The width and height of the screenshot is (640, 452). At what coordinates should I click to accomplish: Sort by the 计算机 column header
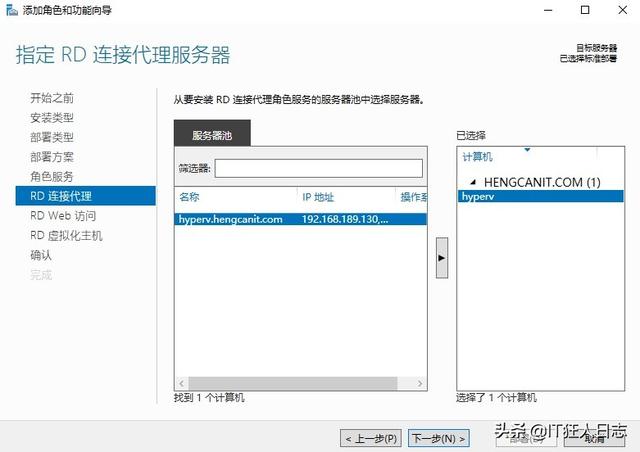click(478, 157)
